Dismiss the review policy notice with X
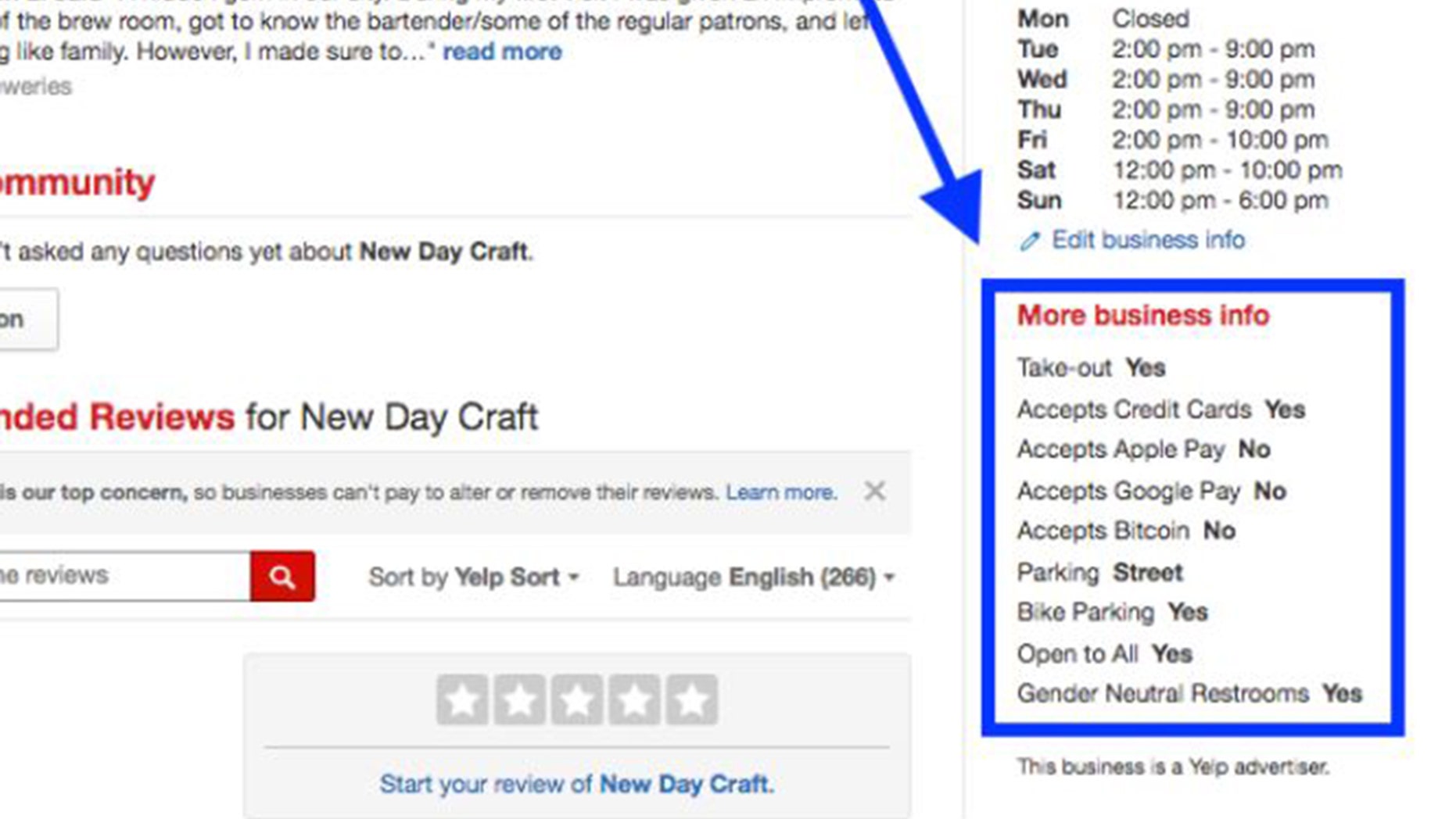 (874, 491)
